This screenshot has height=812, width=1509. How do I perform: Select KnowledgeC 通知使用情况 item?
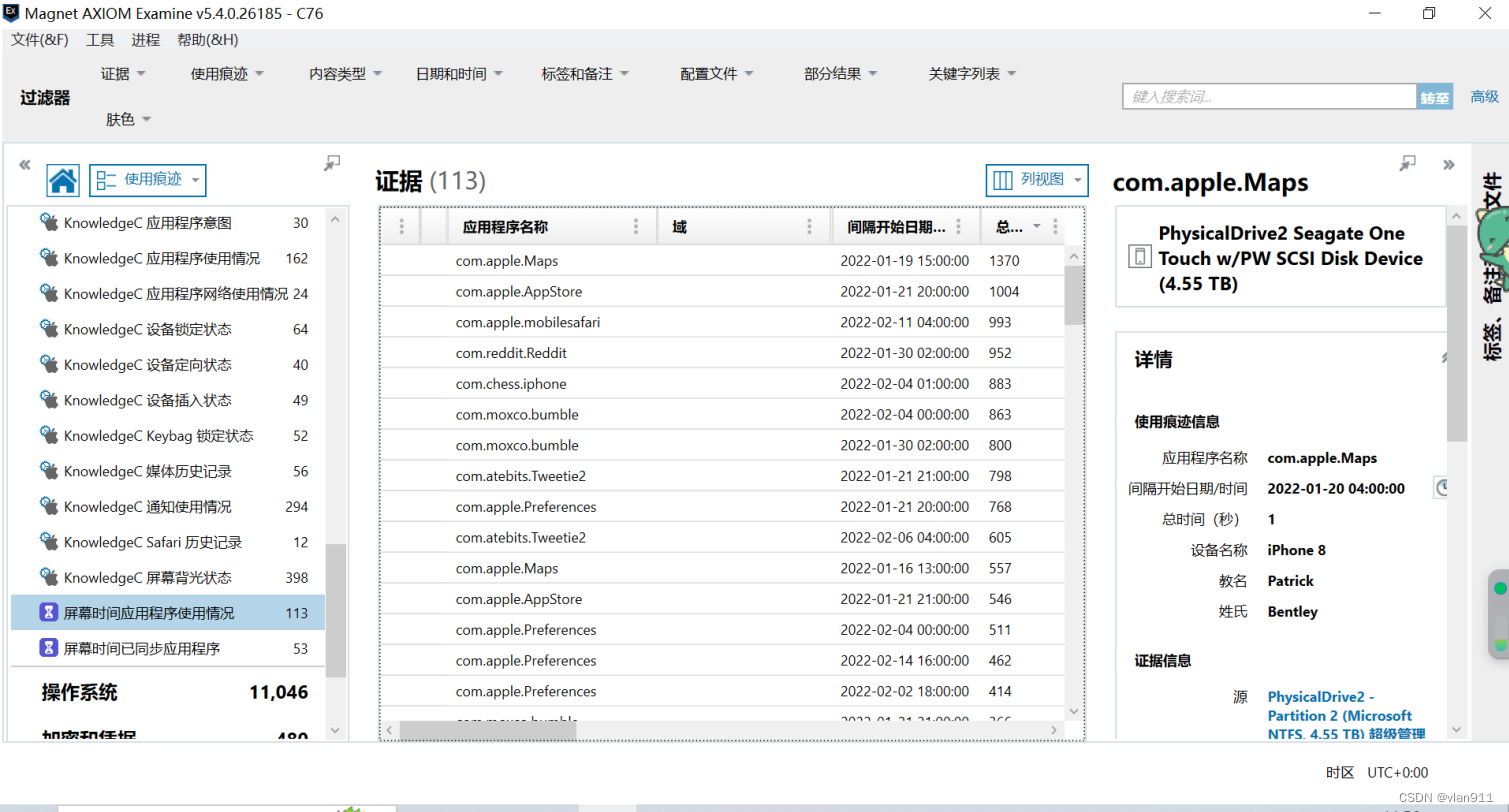click(x=168, y=507)
